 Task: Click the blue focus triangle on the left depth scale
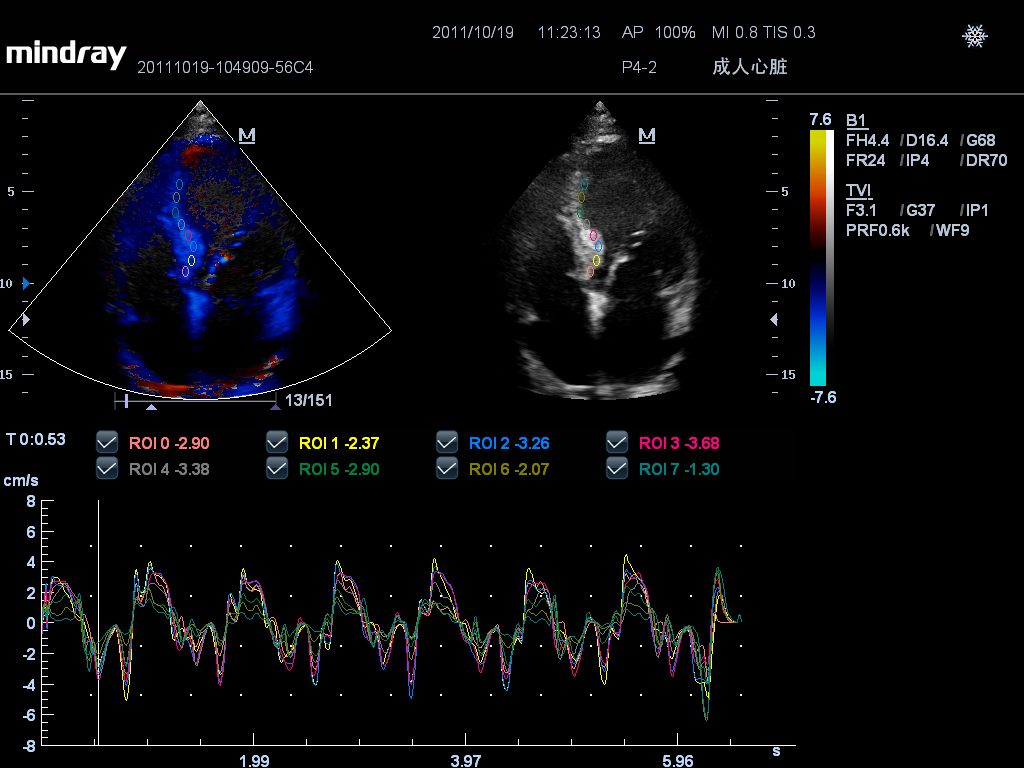[26, 283]
